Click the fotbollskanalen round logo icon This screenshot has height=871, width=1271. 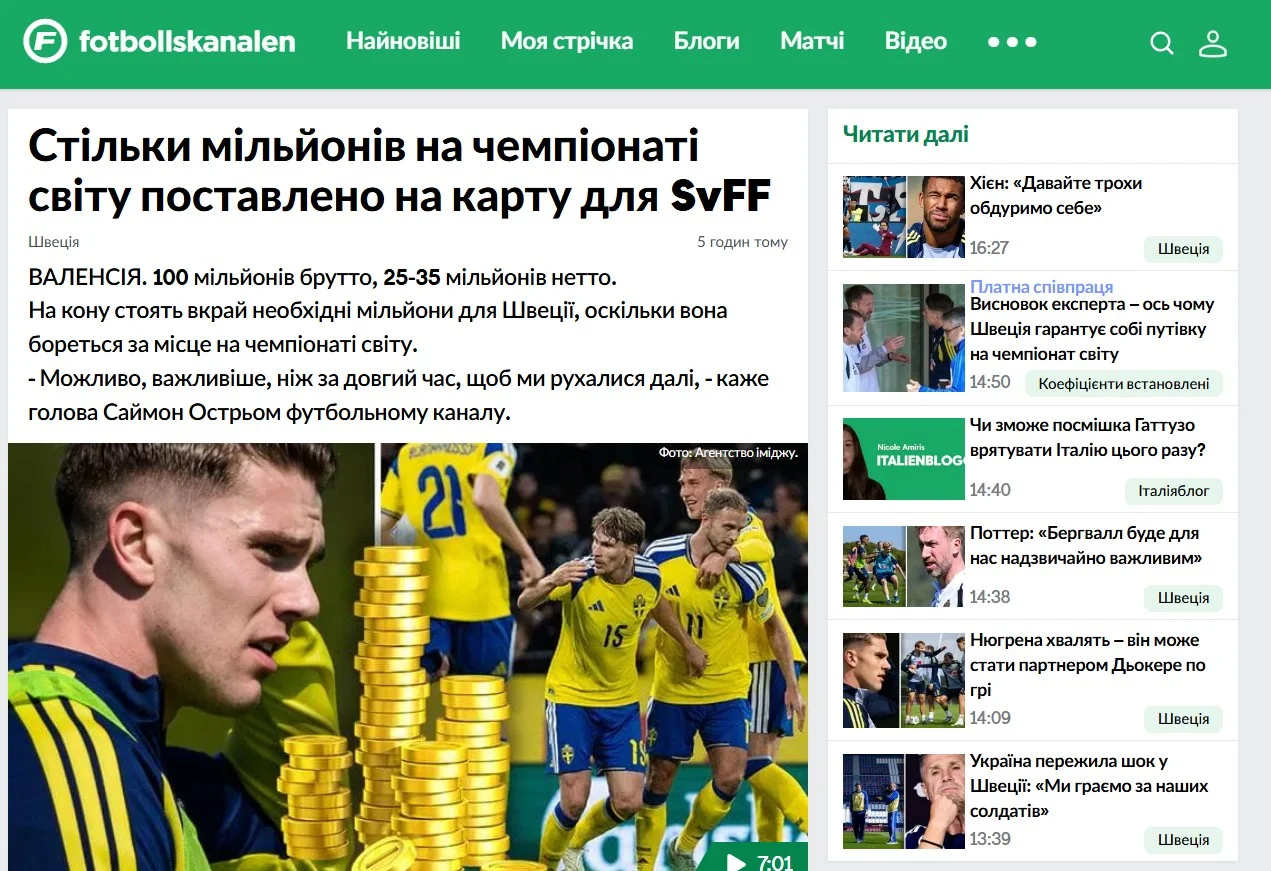coord(45,41)
